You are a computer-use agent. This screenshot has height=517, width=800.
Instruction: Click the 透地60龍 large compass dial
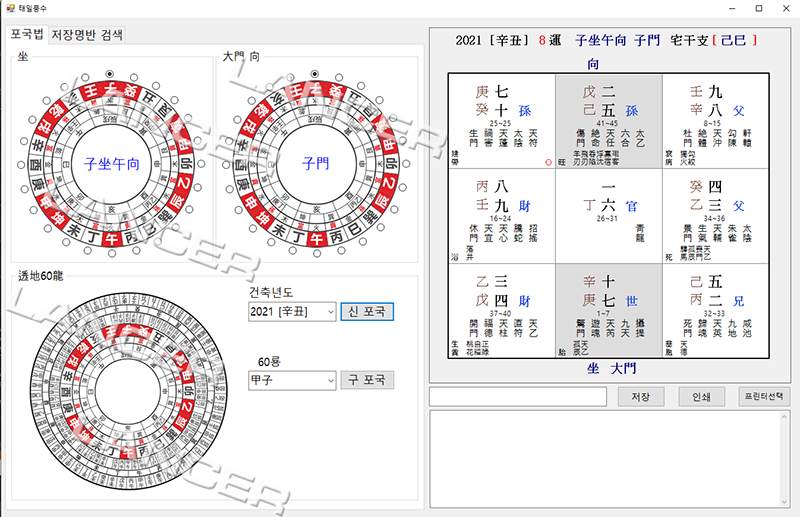coord(129,391)
